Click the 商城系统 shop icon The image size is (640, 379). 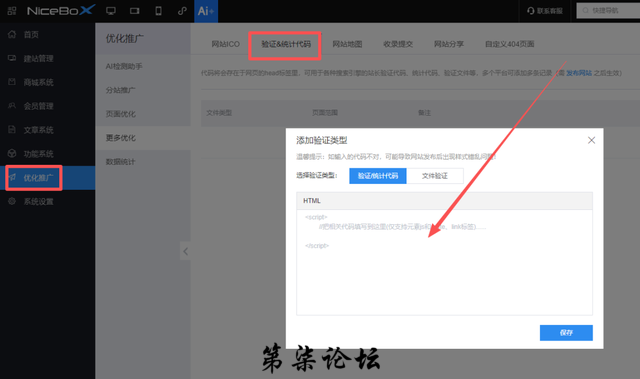pyautogui.click(x=12, y=82)
